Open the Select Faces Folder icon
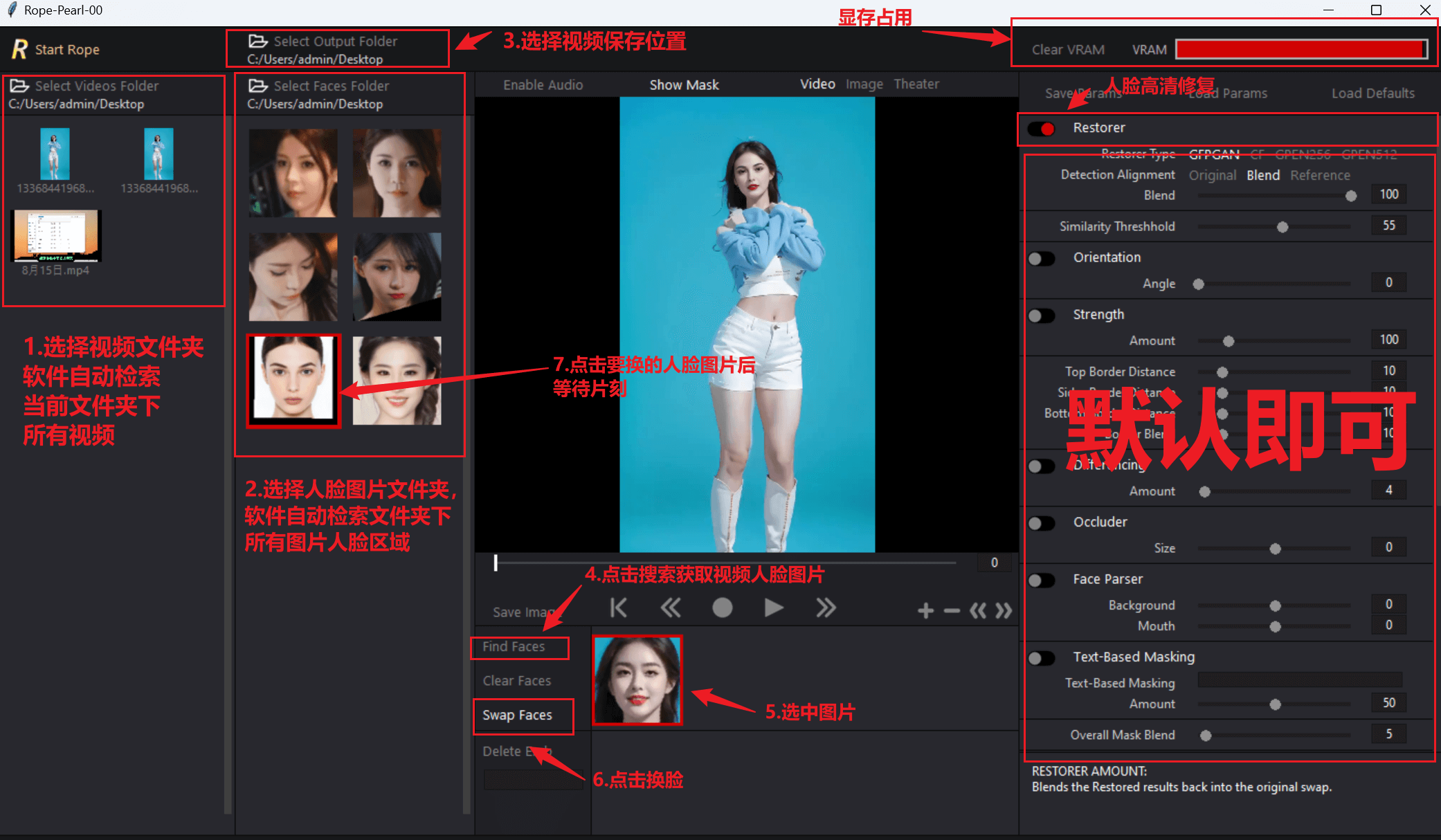 257,85
